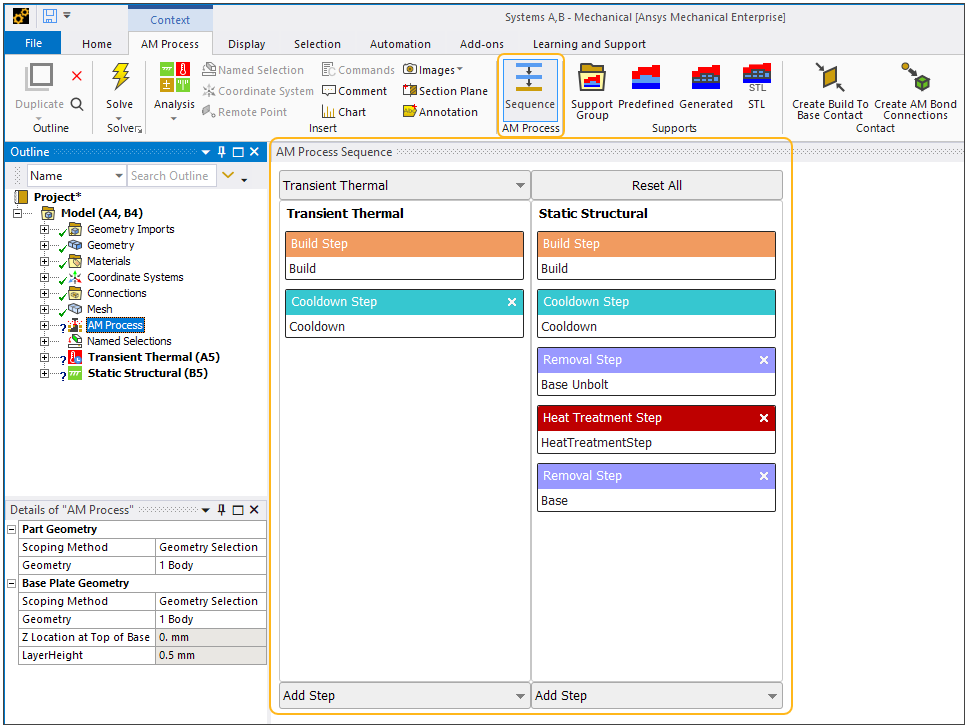Open the File menu

32,44
